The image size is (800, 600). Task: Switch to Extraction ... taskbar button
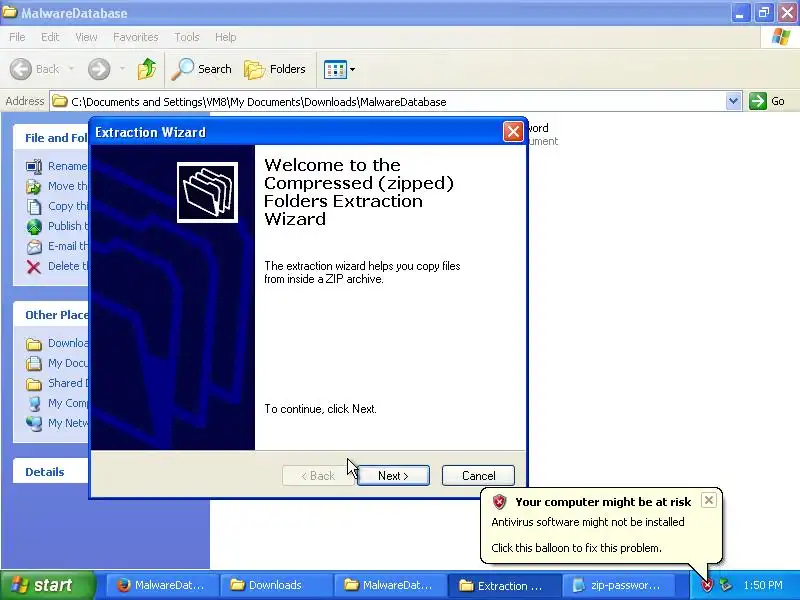pos(504,585)
